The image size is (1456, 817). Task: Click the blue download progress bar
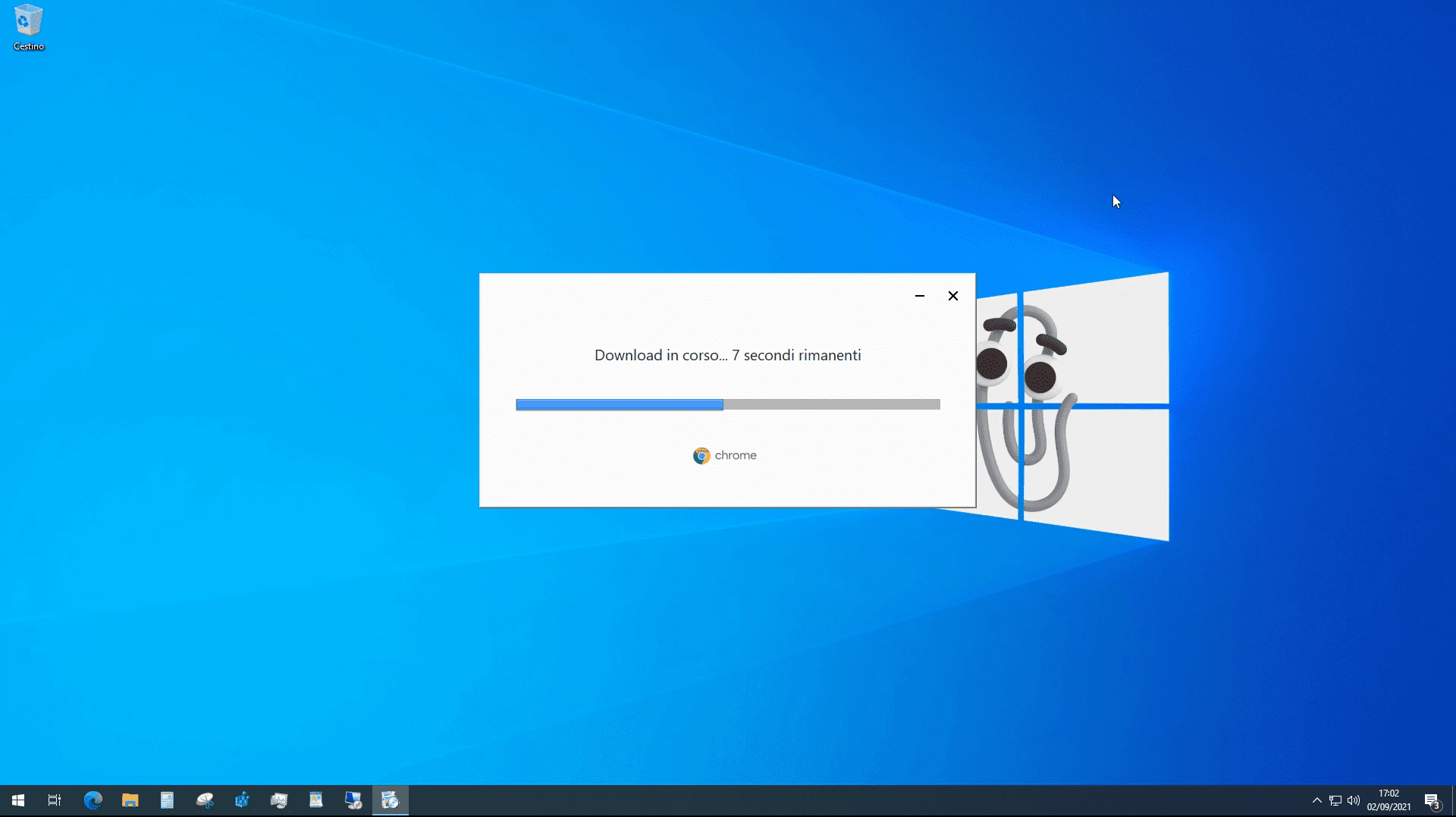619,404
